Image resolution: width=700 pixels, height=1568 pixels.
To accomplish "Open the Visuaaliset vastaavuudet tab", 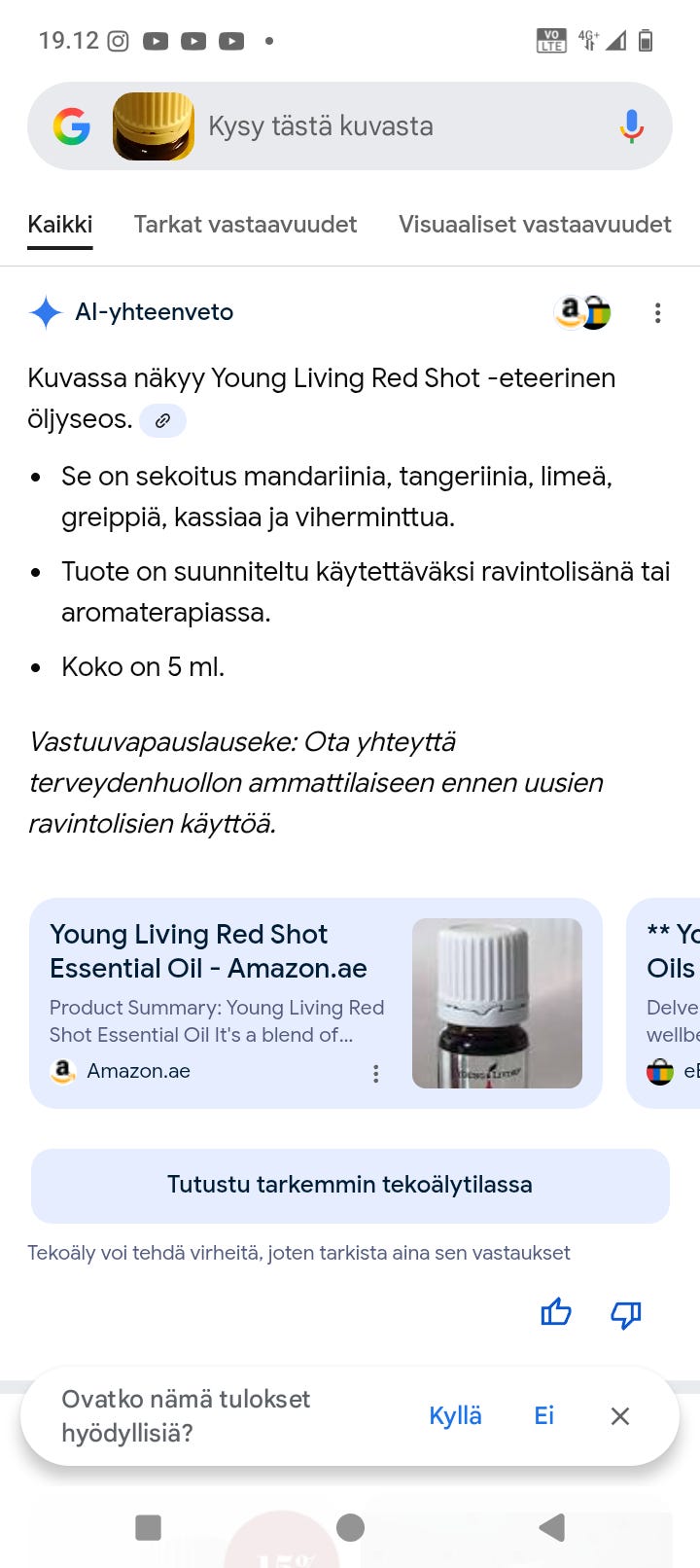I will (x=535, y=225).
